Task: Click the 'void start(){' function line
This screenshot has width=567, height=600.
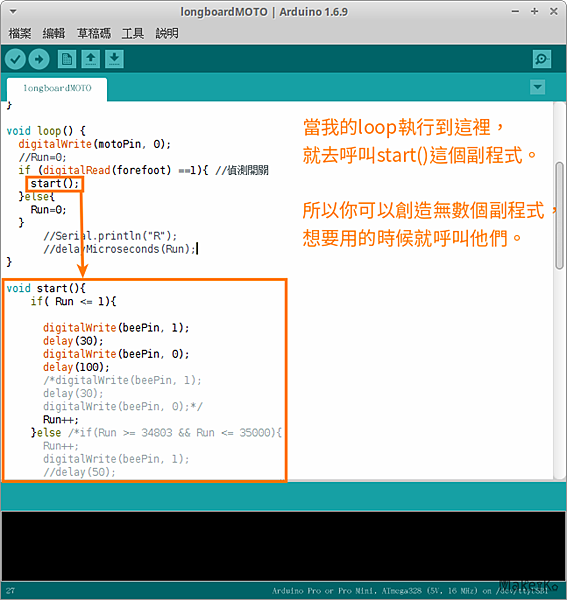Action: (46, 288)
